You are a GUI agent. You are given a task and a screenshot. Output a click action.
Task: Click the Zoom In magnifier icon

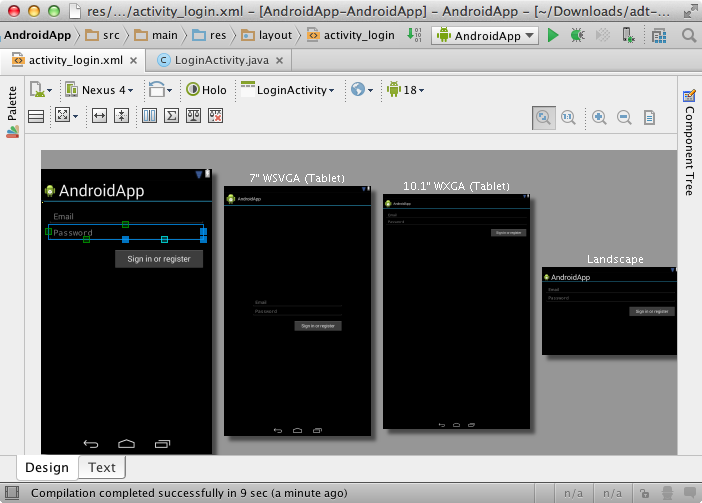pyautogui.click(x=599, y=117)
